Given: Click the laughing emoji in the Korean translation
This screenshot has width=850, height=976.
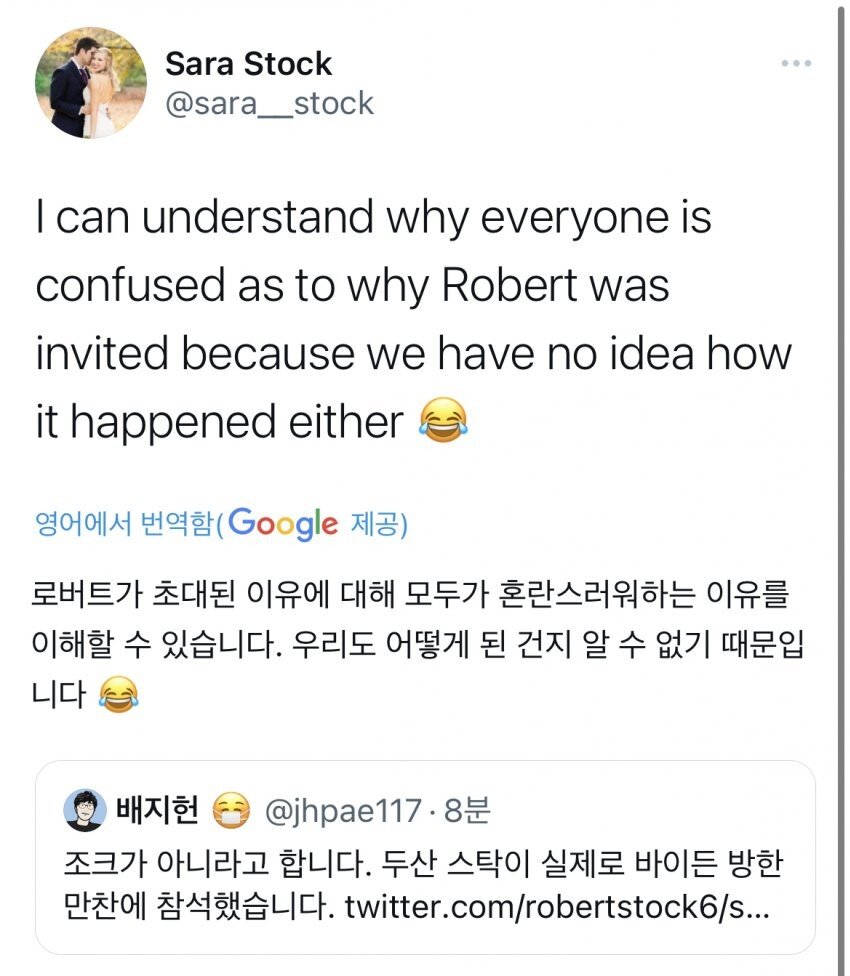Looking at the screenshot, I should 118,695.
